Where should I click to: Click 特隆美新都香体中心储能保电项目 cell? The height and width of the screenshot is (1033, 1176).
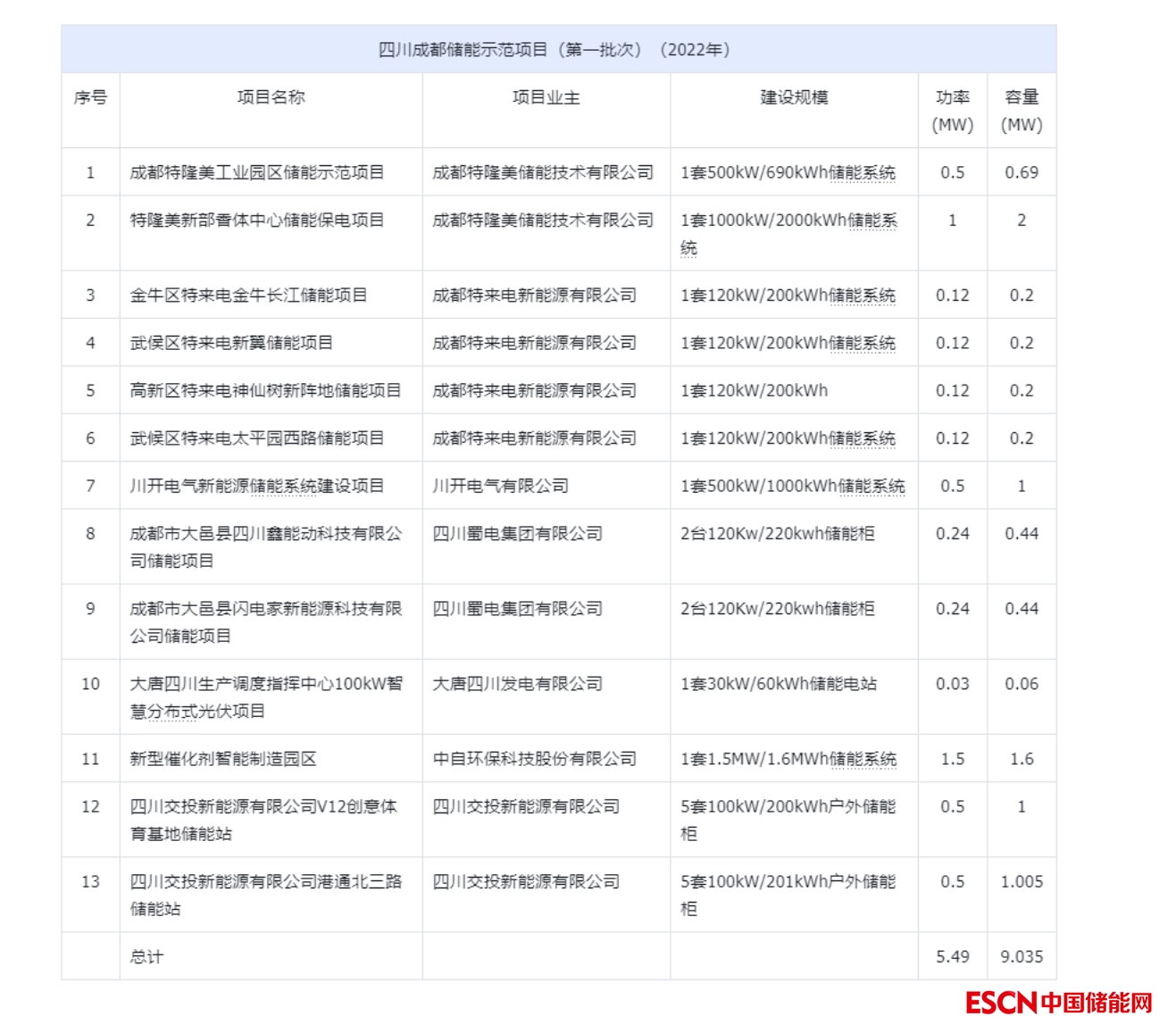click(x=257, y=221)
